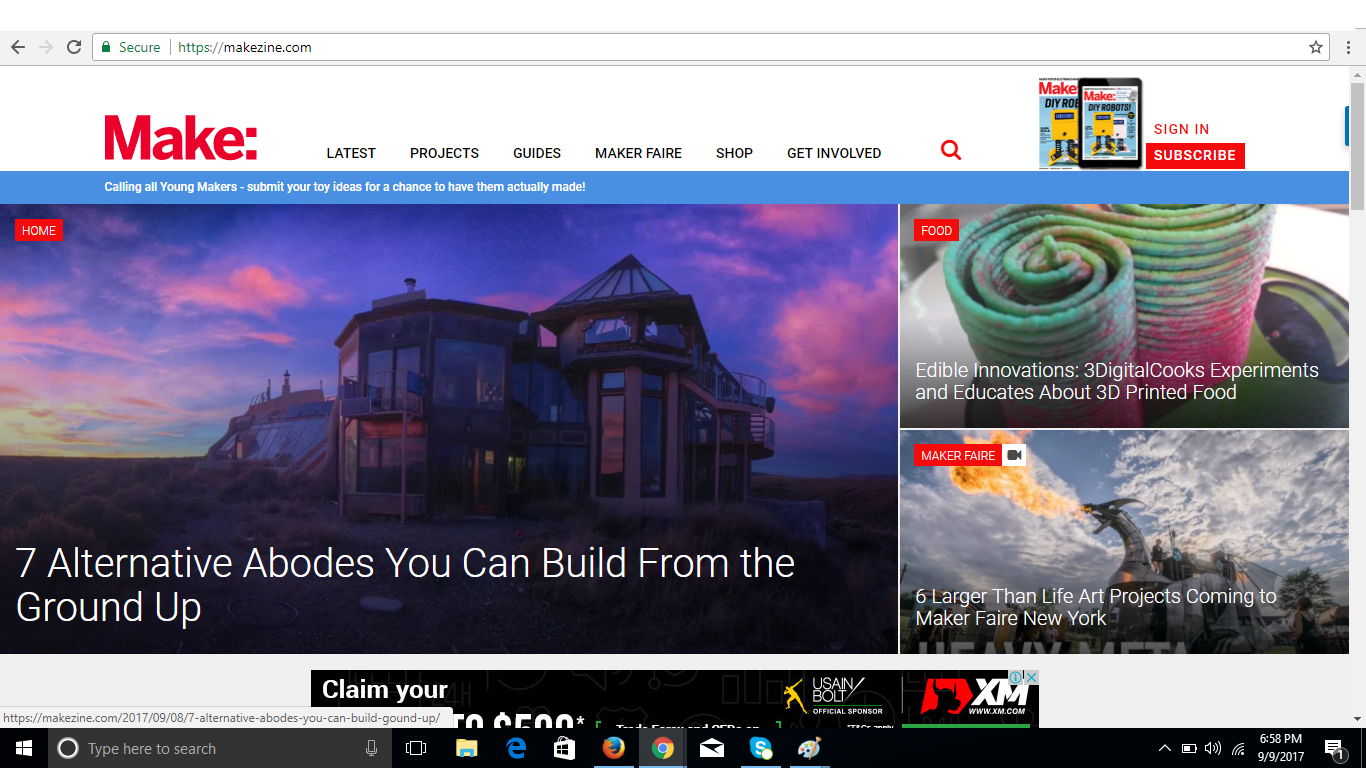The image size is (1366, 768).
Task: Open Skype from the taskbar
Action: pos(761,748)
